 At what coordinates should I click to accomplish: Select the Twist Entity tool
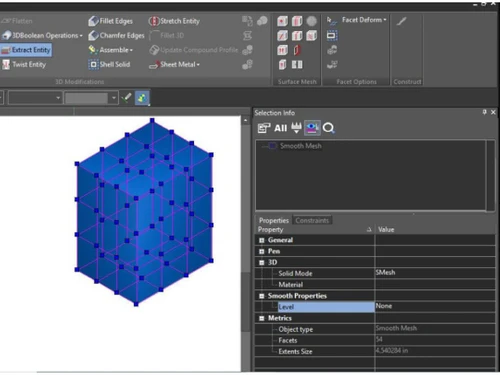coord(24,64)
